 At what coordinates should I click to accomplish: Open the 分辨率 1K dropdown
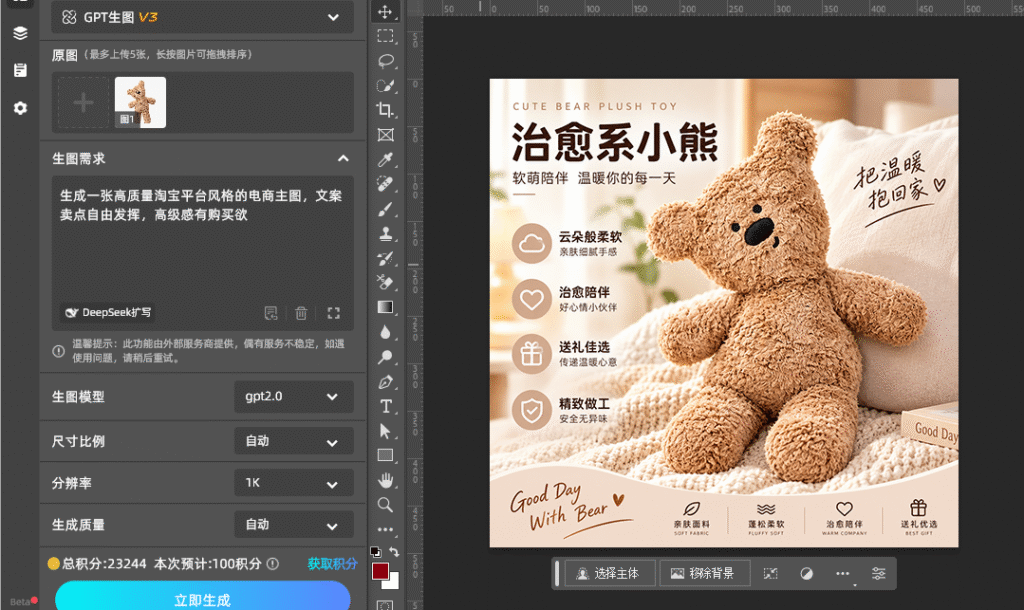[x=293, y=483]
